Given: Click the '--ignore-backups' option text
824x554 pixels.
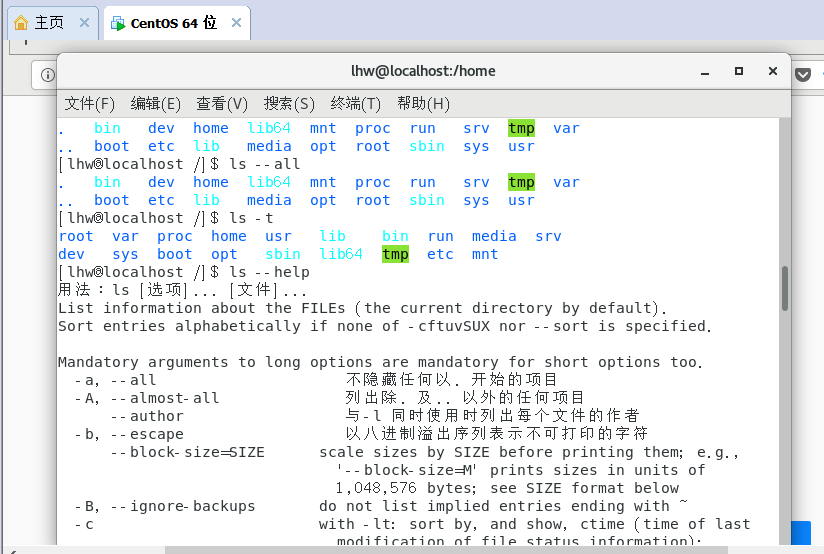Looking at the screenshot, I should [x=183, y=506].
